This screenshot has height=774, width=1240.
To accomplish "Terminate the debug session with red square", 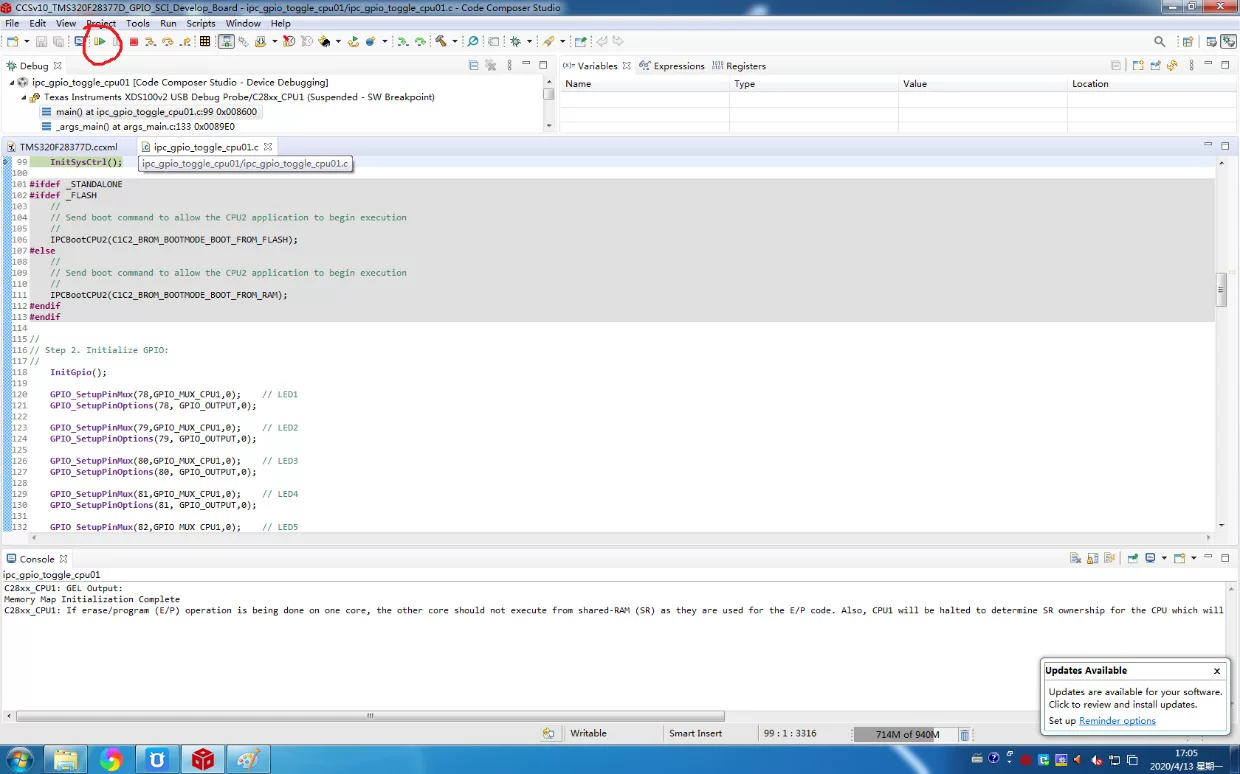I will (x=134, y=41).
